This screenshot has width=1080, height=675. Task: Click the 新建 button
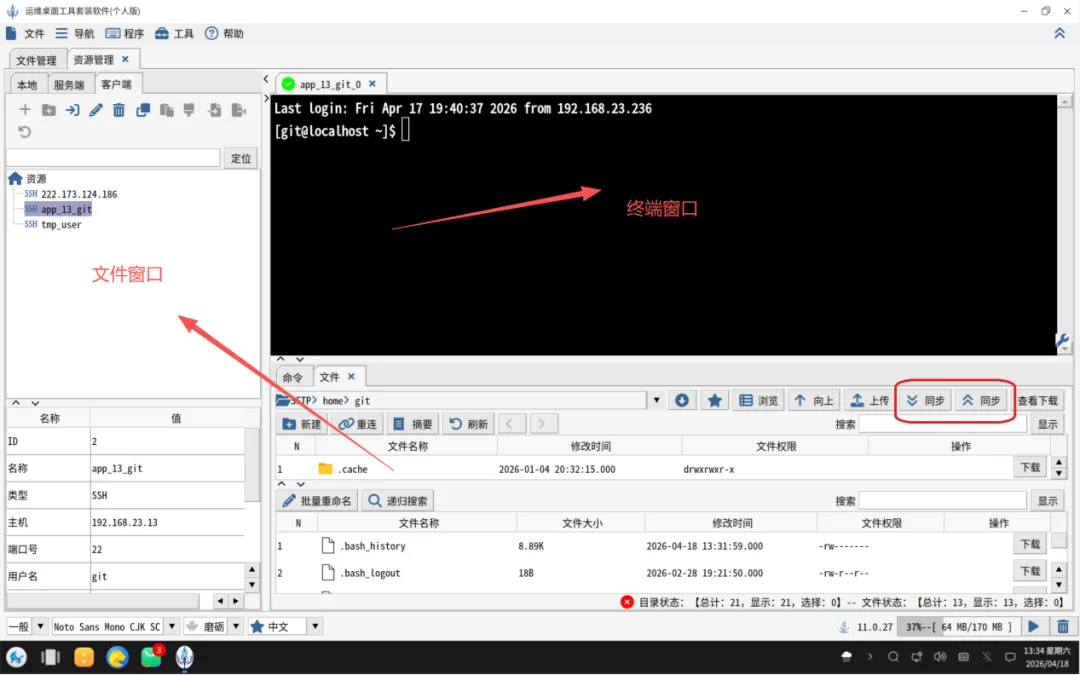point(303,424)
